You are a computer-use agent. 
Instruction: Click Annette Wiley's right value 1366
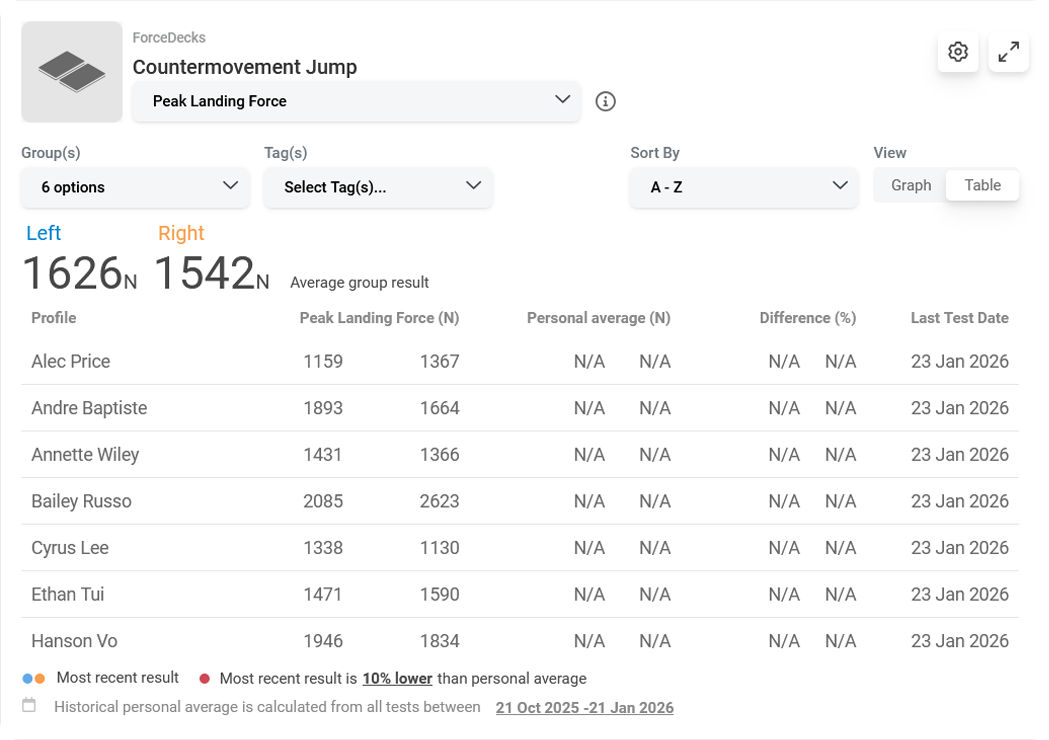pos(440,455)
